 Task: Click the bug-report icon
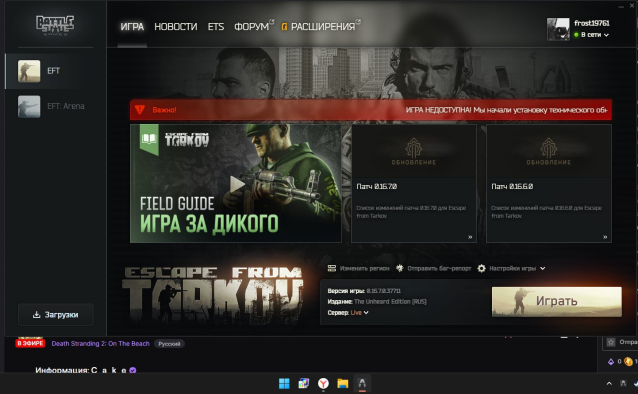[x=400, y=268]
